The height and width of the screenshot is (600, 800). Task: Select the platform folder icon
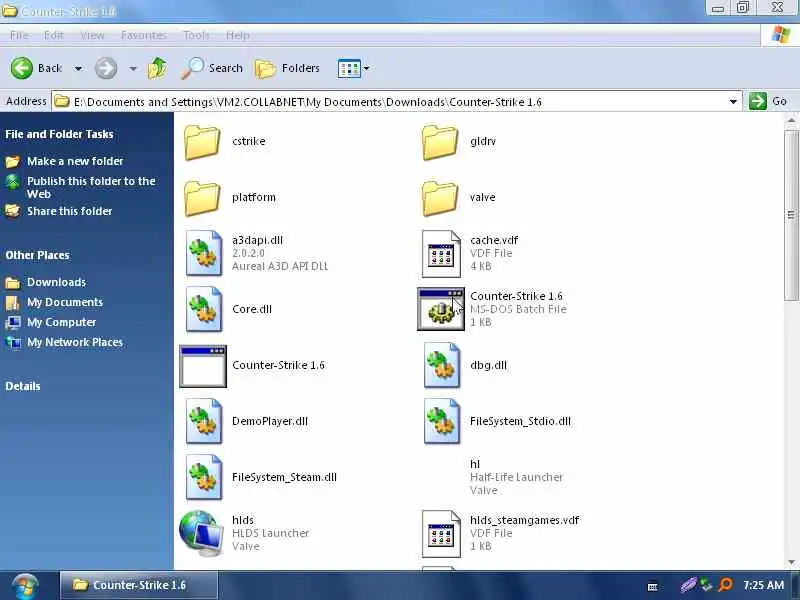(202, 198)
